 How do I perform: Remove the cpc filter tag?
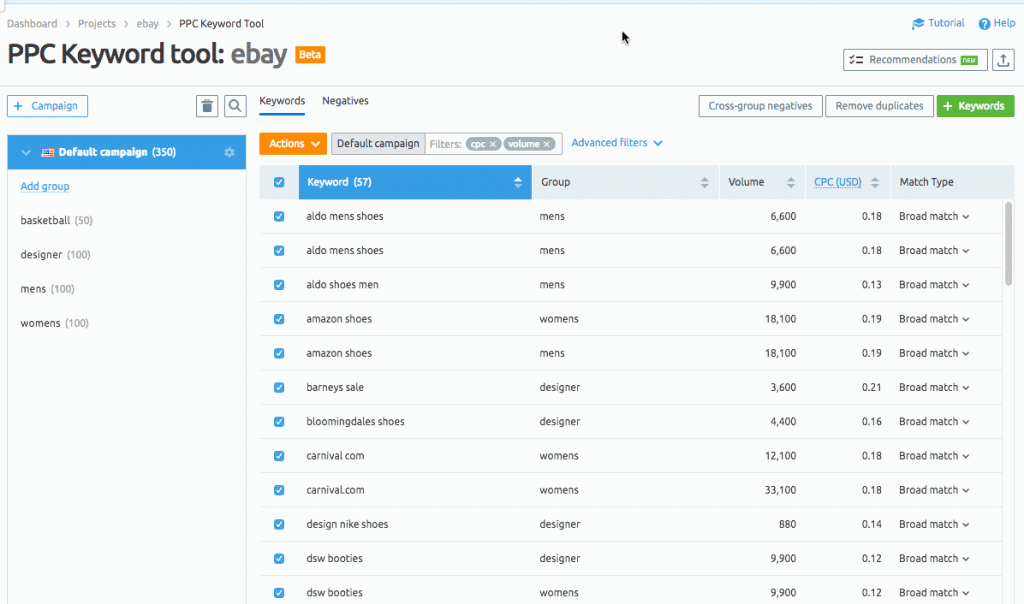(493, 144)
